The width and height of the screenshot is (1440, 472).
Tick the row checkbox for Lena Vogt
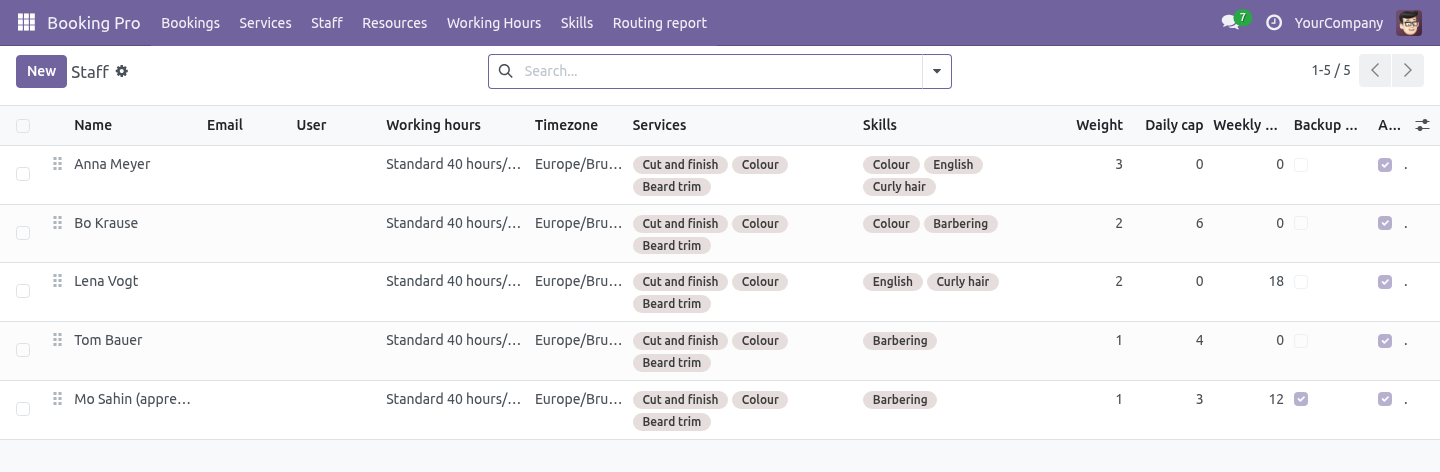pyautogui.click(x=23, y=291)
